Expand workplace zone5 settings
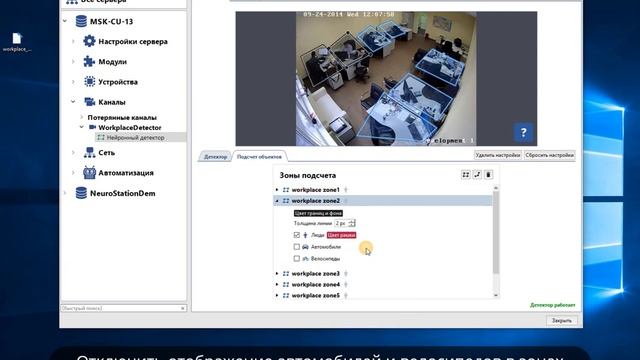Image resolution: width=640 pixels, height=360 pixels. point(277,296)
